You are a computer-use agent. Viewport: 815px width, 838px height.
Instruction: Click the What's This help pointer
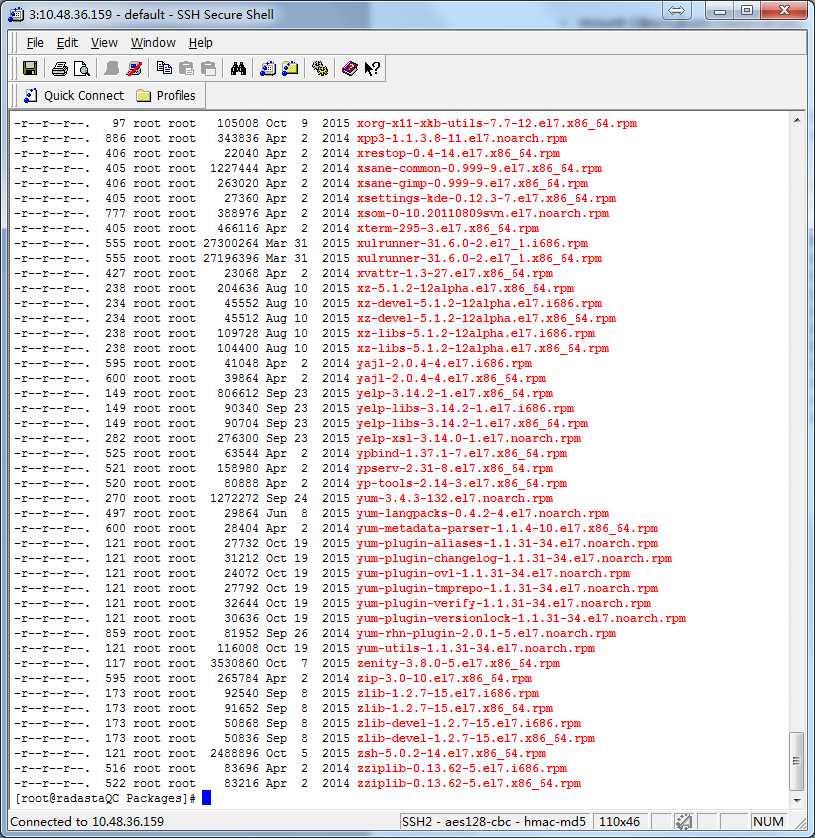(372, 68)
